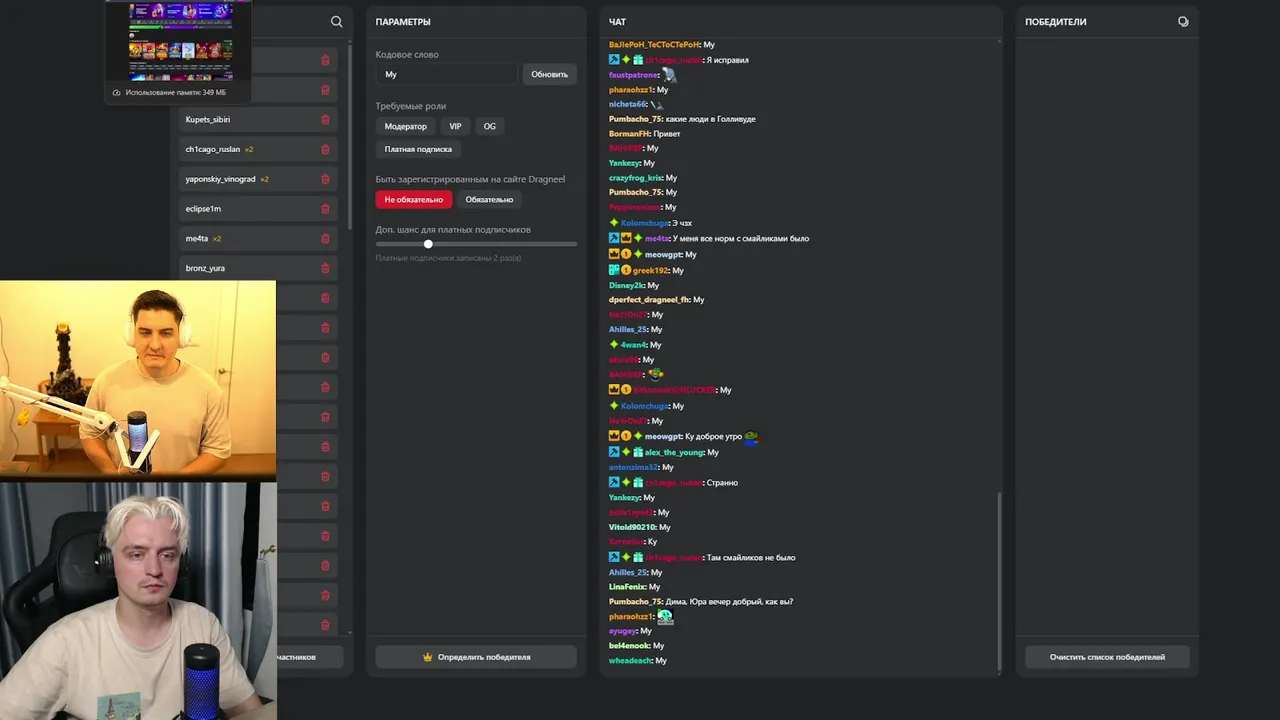Click the Платные подписчики записаны 2 раз(а) note

(x=448, y=258)
